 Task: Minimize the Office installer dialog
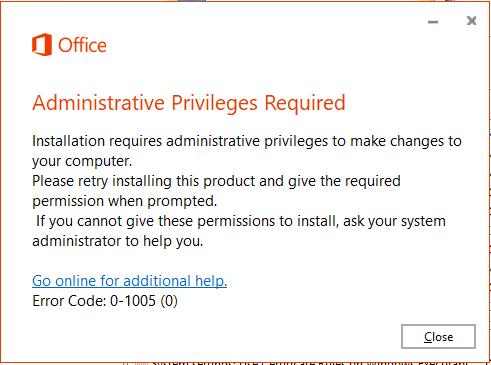point(433,22)
